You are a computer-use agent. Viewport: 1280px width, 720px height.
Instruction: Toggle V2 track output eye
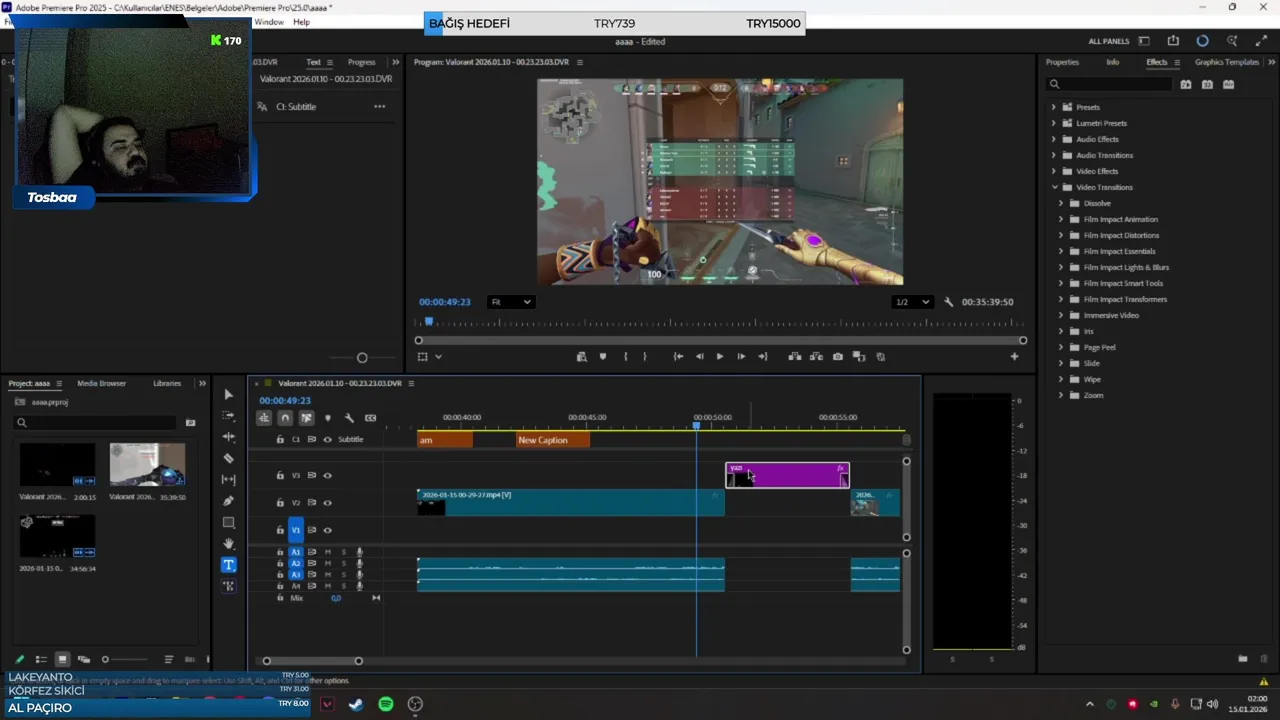click(x=327, y=503)
